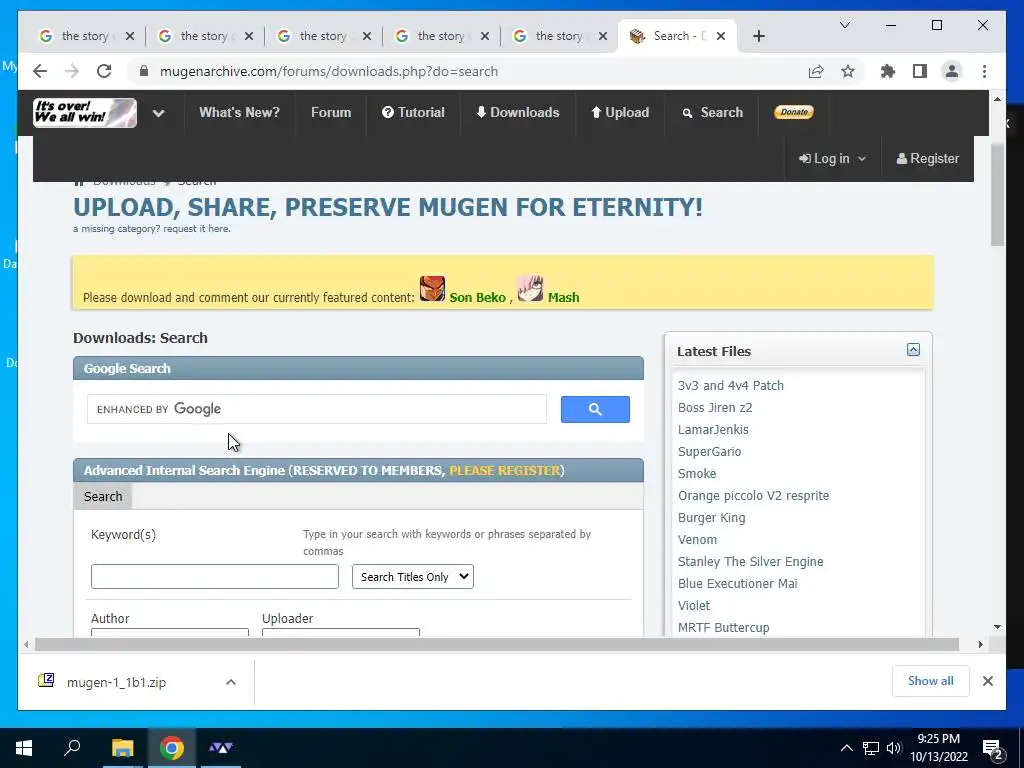Open File Explorer from taskbar
Viewport: 1024px width, 768px height.
122,748
